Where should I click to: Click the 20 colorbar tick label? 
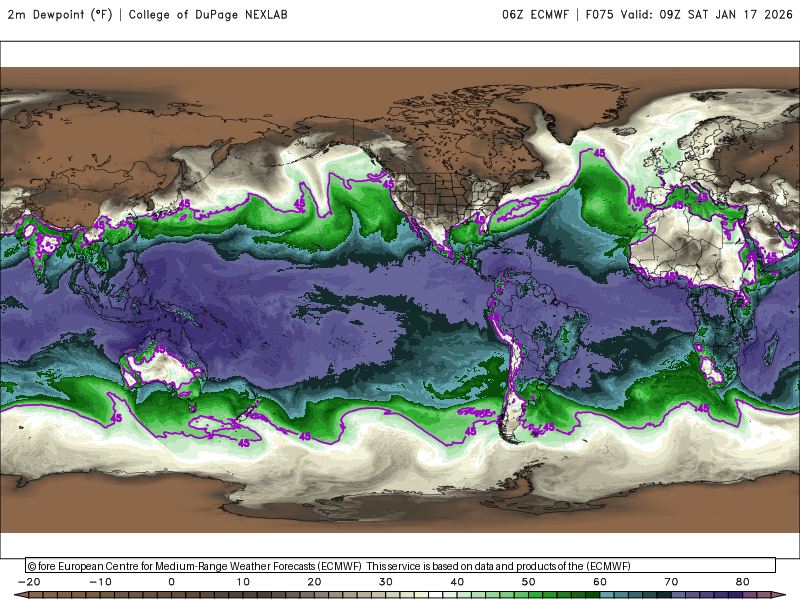(314, 582)
